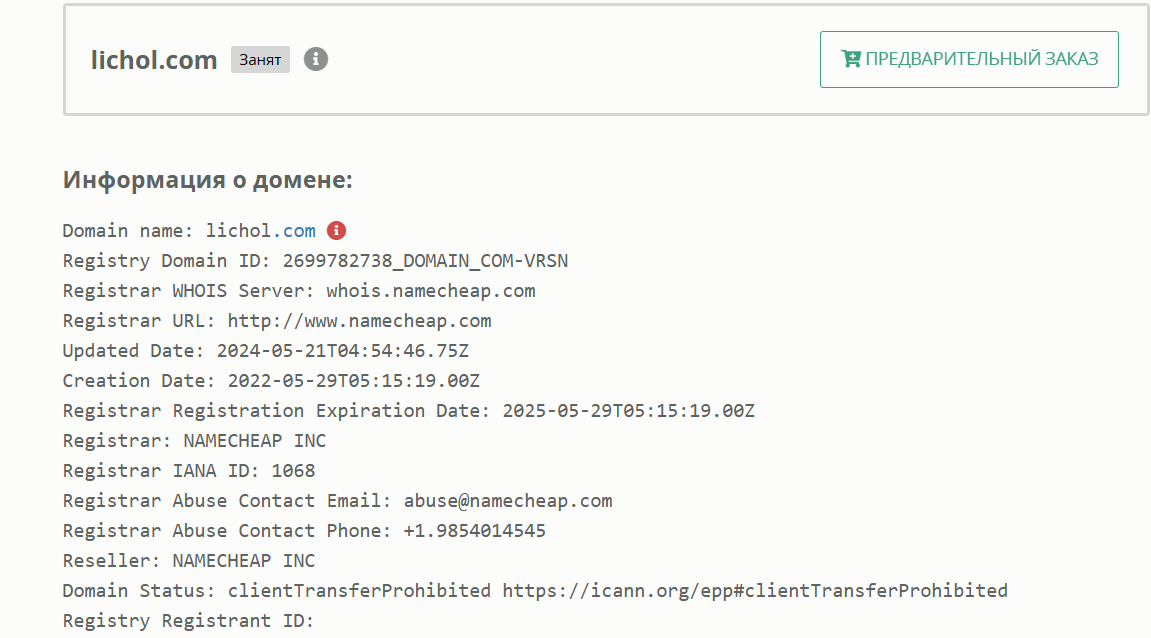Viewport: 1151px width, 638px height.
Task: Open the icann.org/epp#clientTransferProhibited URL
Action: pyautogui.click(x=755, y=590)
